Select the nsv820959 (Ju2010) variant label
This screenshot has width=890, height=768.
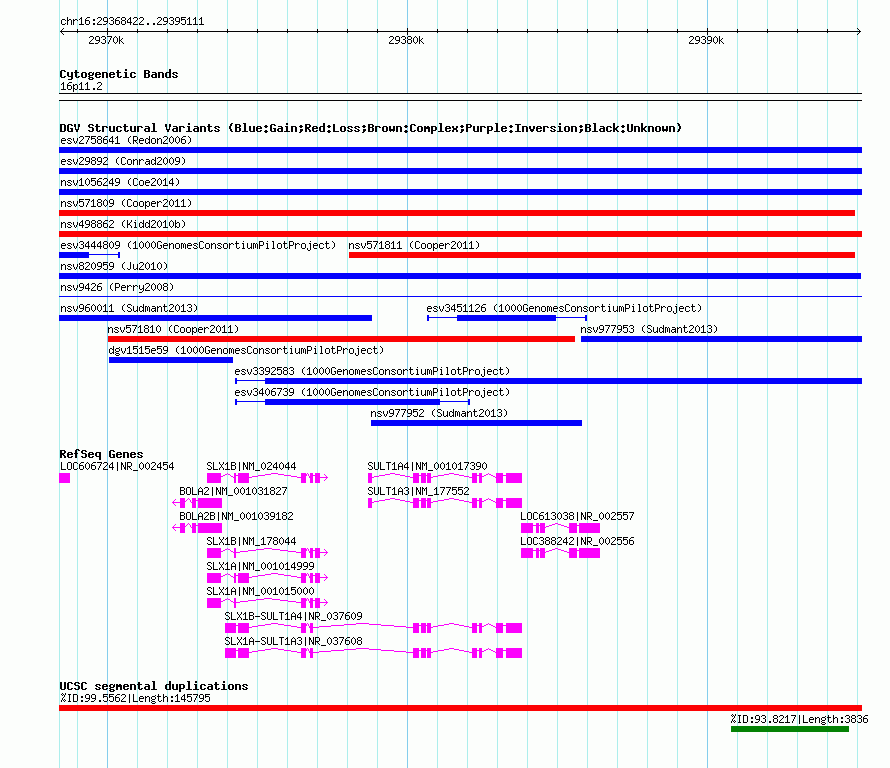click(x=114, y=266)
